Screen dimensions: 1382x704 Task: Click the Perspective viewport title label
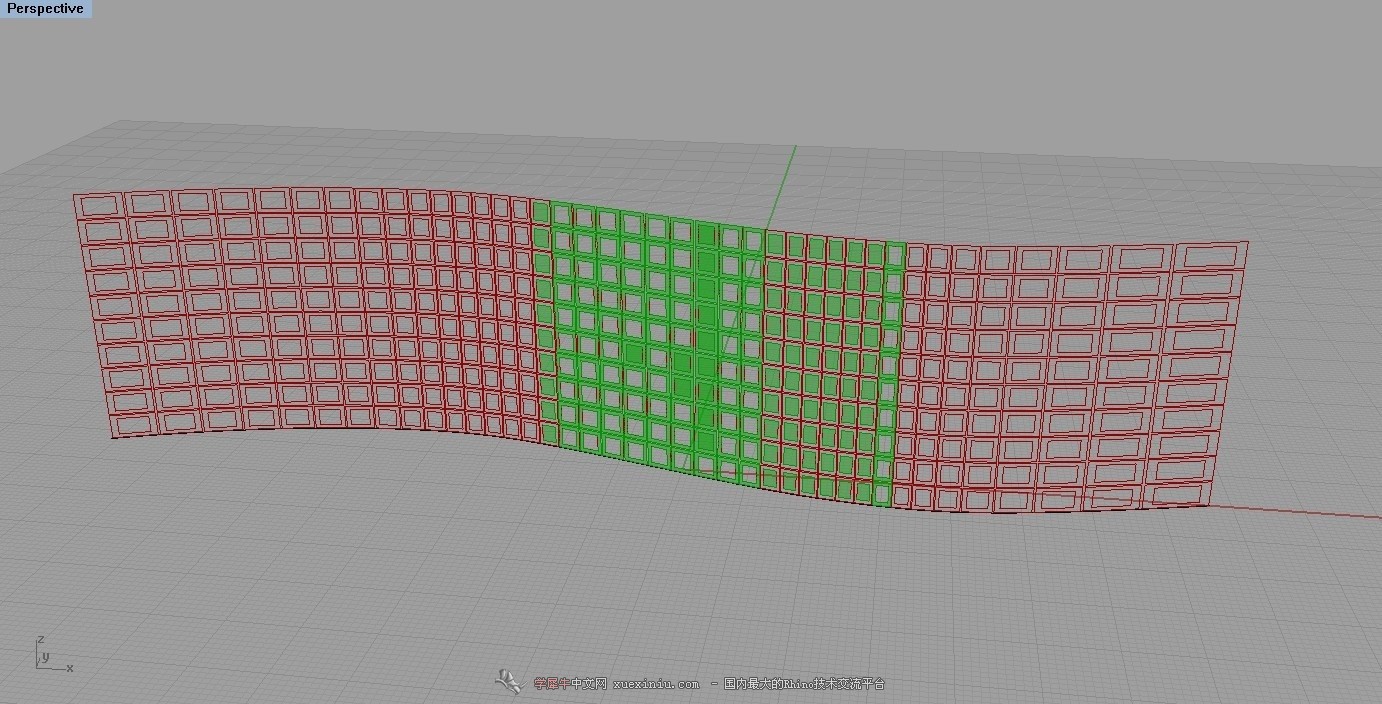(45, 9)
